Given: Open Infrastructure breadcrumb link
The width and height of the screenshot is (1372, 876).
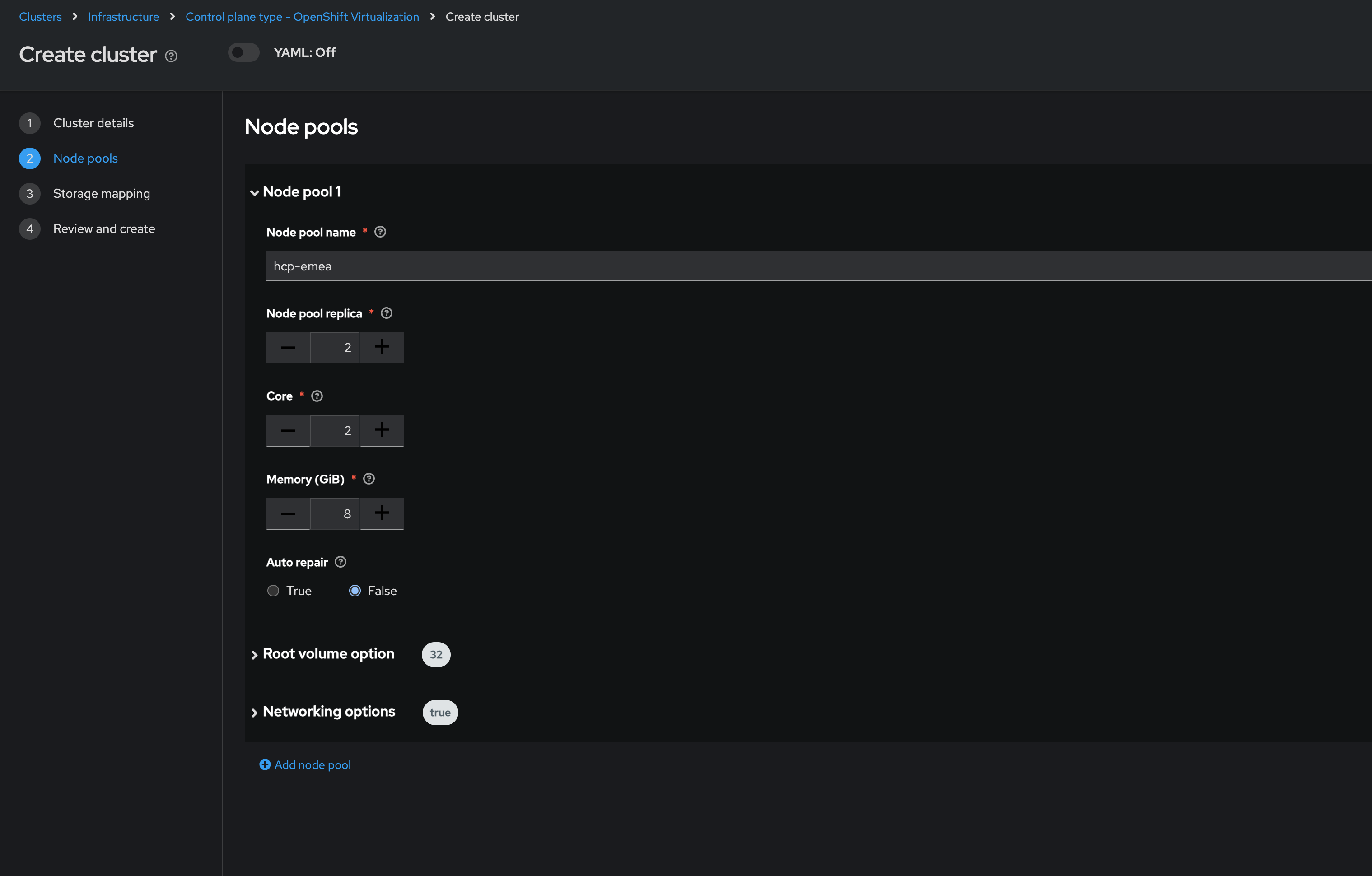Looking at the screenshot, I should 123,17.
